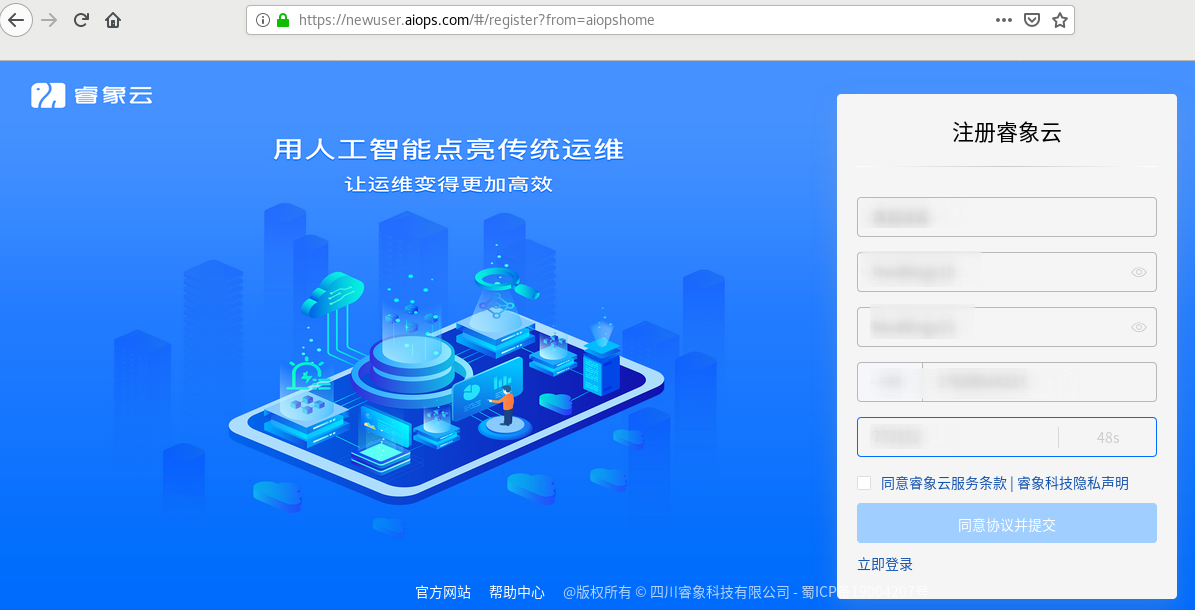This screenshot has height=610, width=1195.
Task: Open 同意睿象云服务条款 link
Action: [944, 483]
